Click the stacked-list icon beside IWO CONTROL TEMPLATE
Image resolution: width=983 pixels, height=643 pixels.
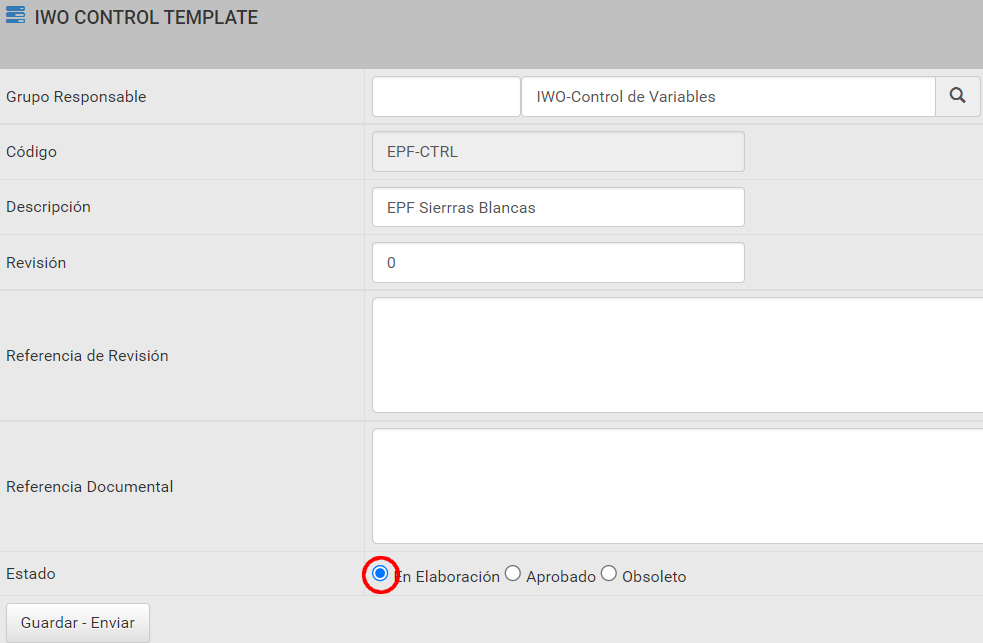click(x=15, y=15)
